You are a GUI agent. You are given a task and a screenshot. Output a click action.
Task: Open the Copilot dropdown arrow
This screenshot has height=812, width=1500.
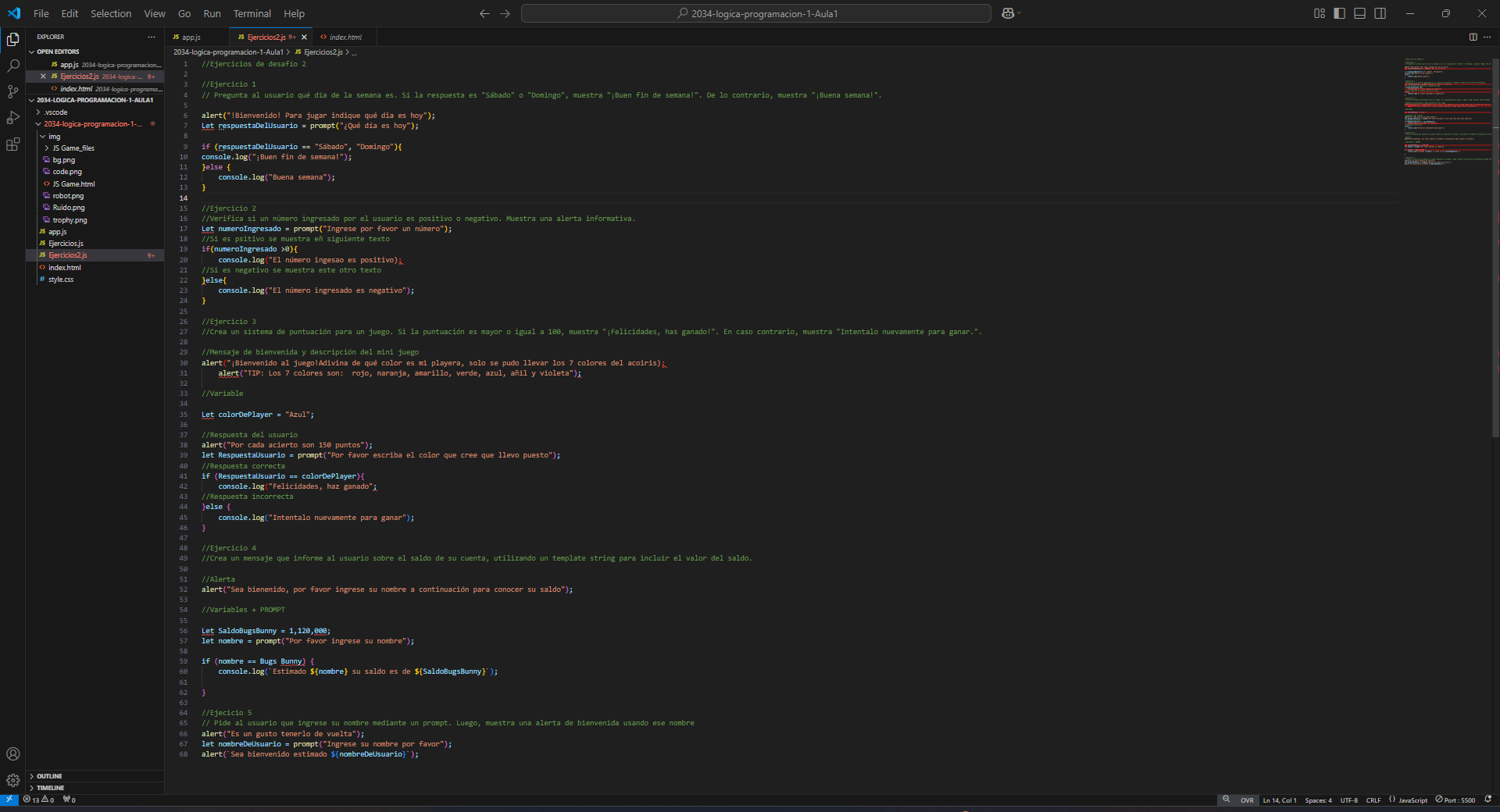[x=1019, y=13]
